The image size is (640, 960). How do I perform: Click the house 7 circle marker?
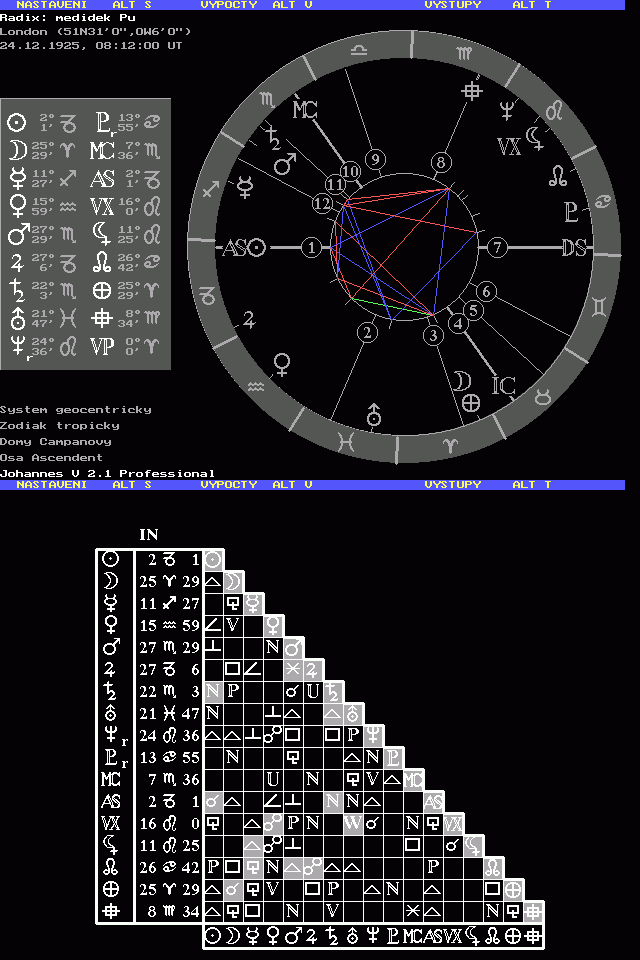point(497,247)
